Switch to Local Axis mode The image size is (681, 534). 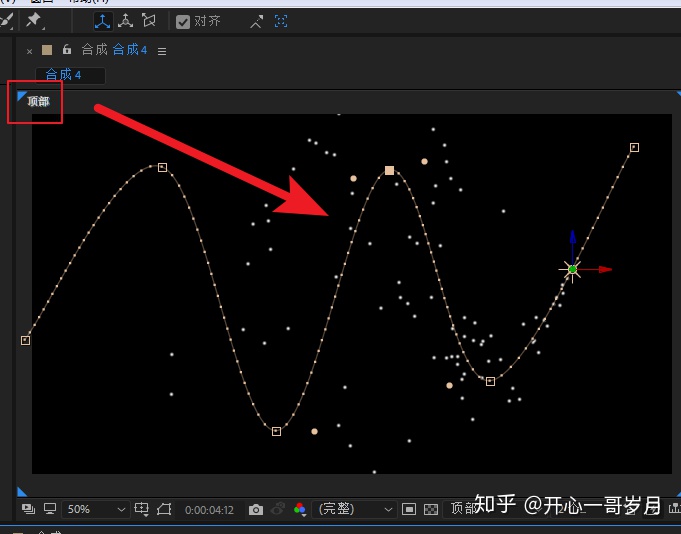[103, 20]
